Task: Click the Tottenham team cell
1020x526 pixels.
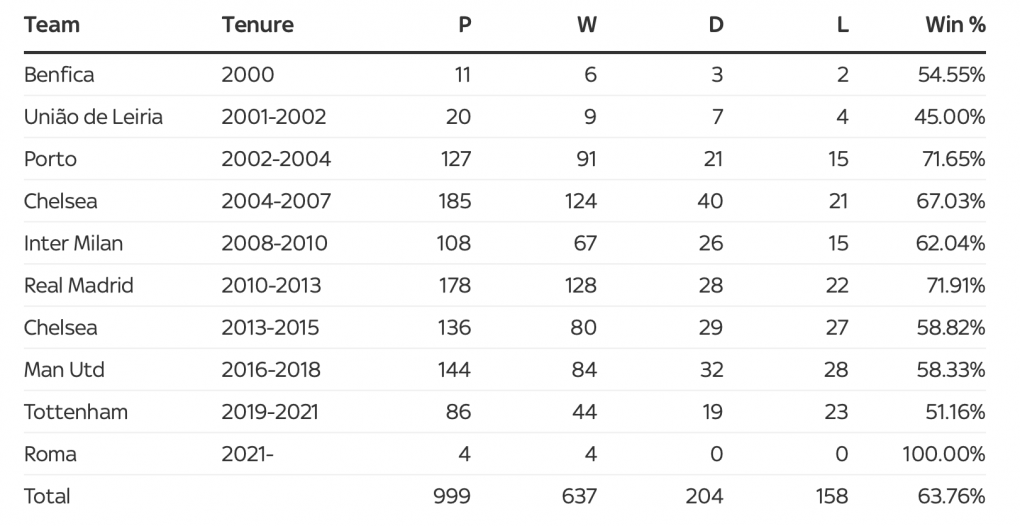Action: [76, 411]
